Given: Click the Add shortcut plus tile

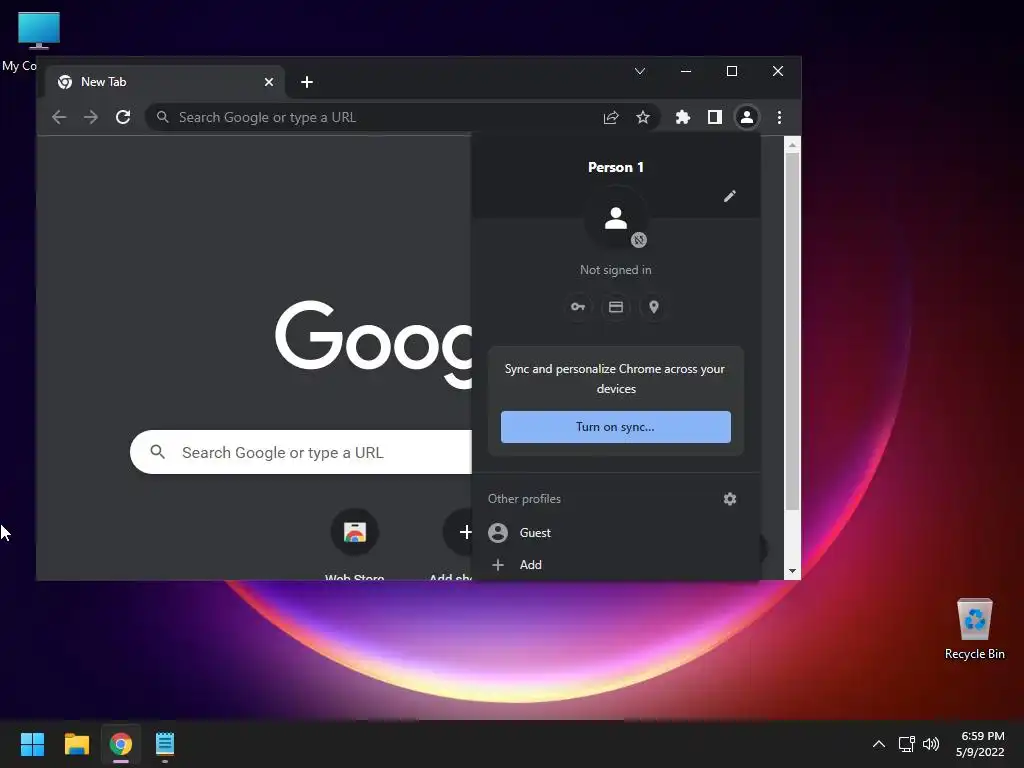Looking at the screenshot, I should pyautogui.click(x=457, y=543).
